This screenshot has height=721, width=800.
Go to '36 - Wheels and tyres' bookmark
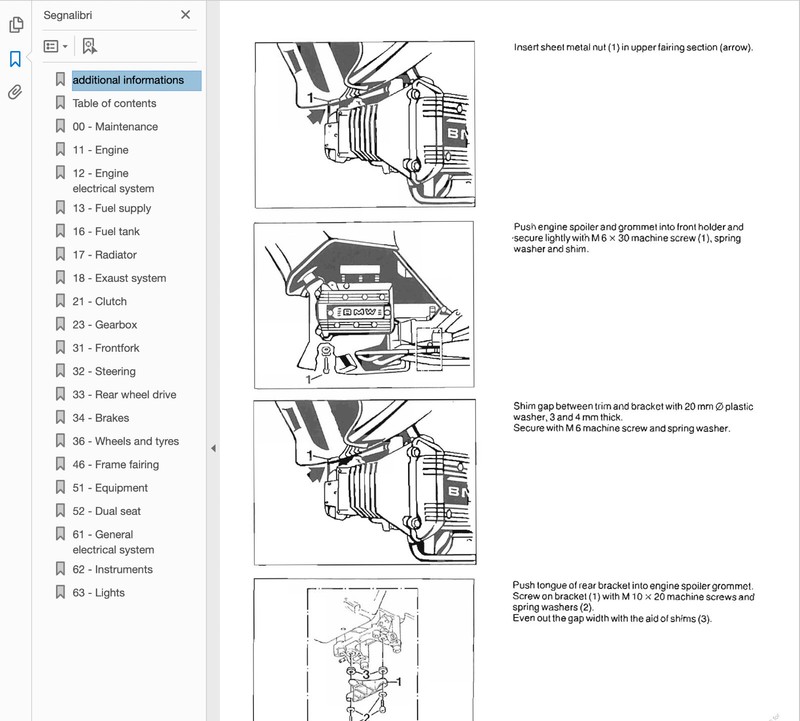point(126,441)
